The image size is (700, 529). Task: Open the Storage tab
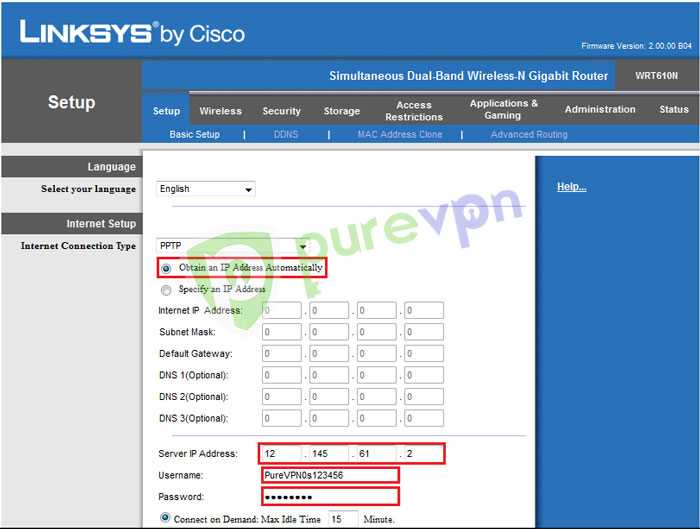pos(342,111)
